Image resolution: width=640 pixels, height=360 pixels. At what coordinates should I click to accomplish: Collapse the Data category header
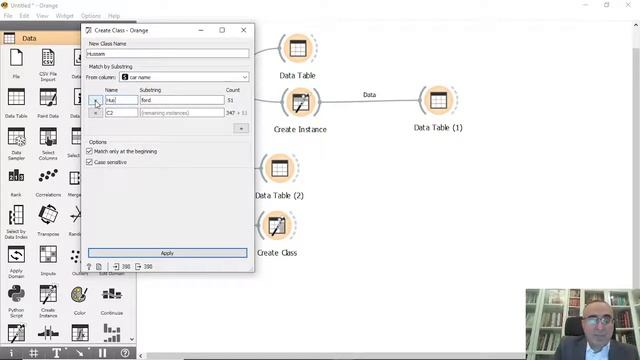coord(41,38)
